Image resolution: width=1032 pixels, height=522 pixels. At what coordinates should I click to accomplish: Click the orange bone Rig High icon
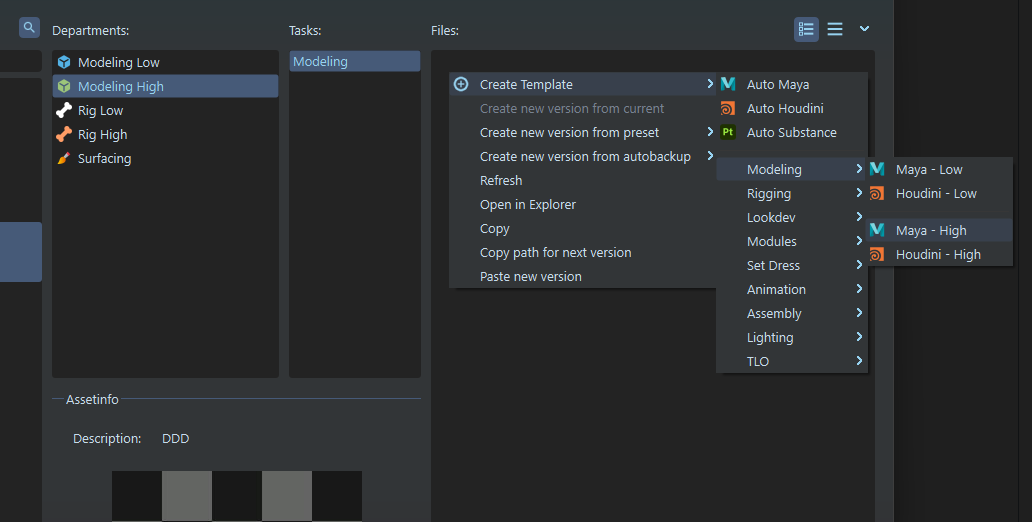click(64, 135)
